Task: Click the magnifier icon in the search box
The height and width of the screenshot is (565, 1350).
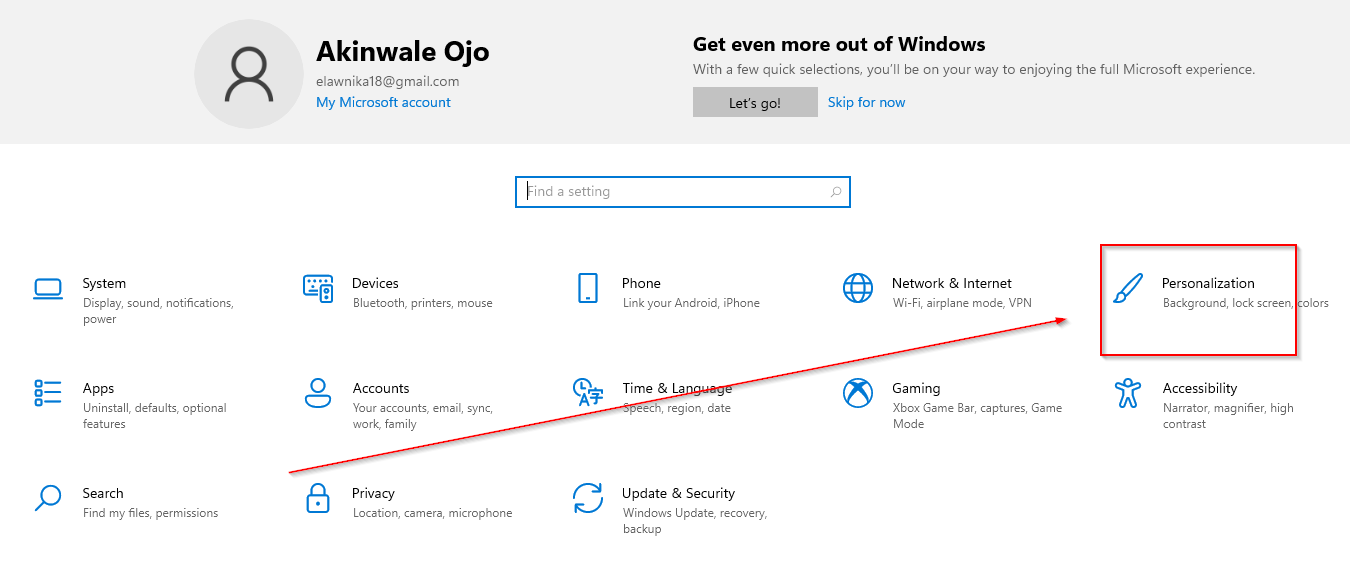Action: point(836,192)
